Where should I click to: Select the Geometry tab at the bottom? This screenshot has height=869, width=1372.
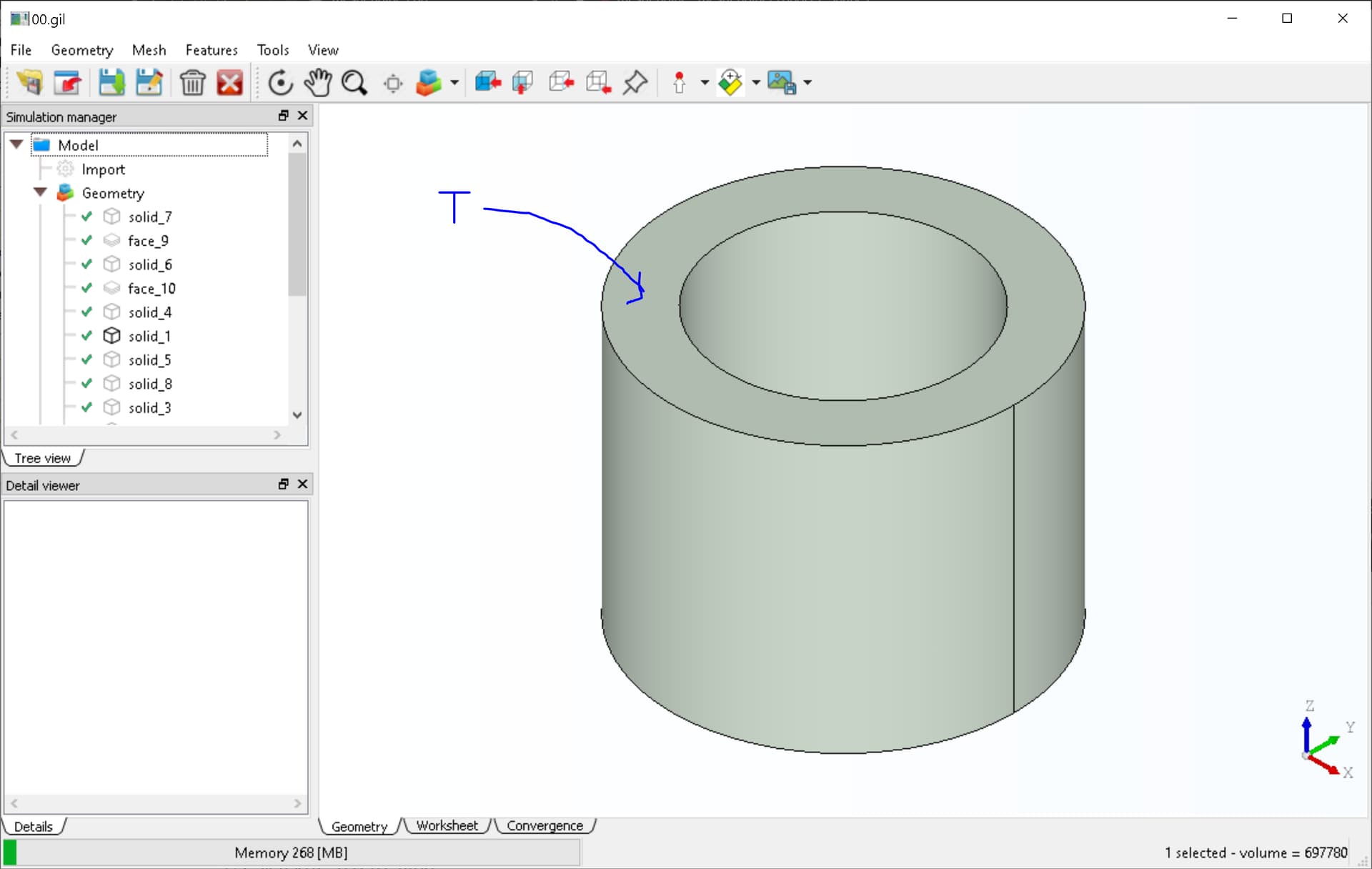[x=359, y=826]
